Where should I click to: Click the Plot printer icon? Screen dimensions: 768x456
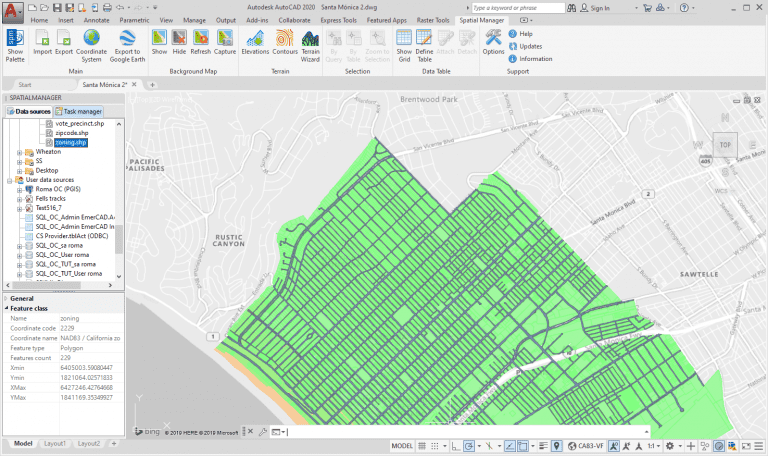[107, 7]
